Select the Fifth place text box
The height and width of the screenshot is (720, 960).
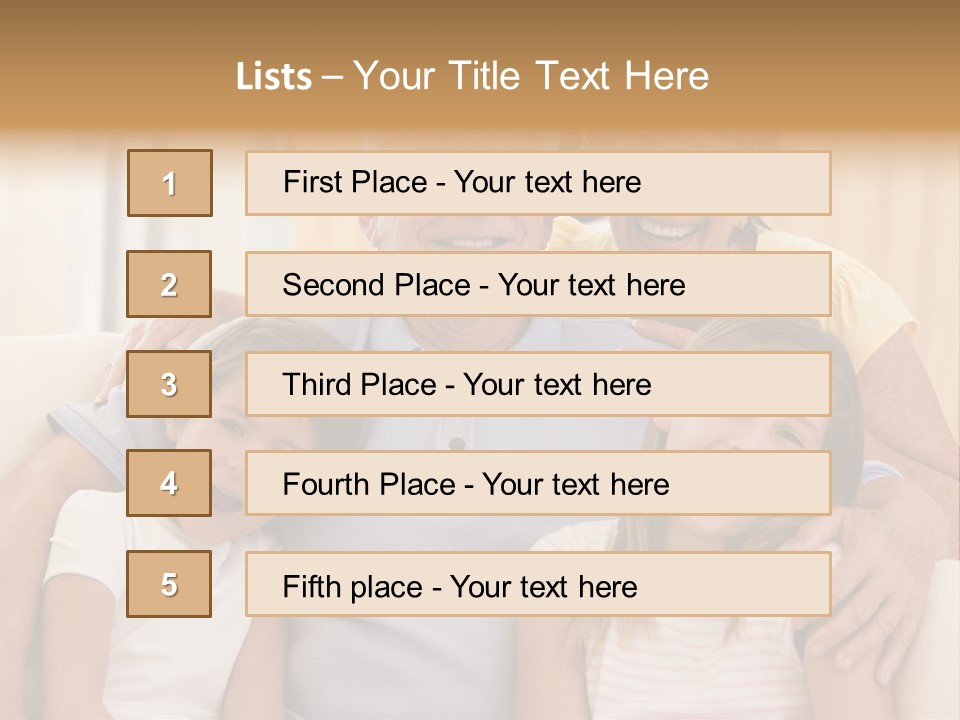(538, 584)
